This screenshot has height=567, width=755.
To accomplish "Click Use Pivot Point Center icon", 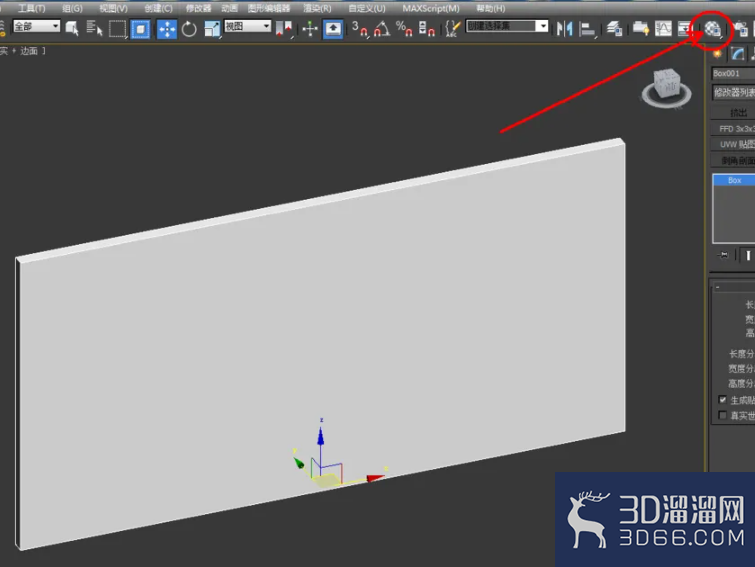I will coord(284,28).
